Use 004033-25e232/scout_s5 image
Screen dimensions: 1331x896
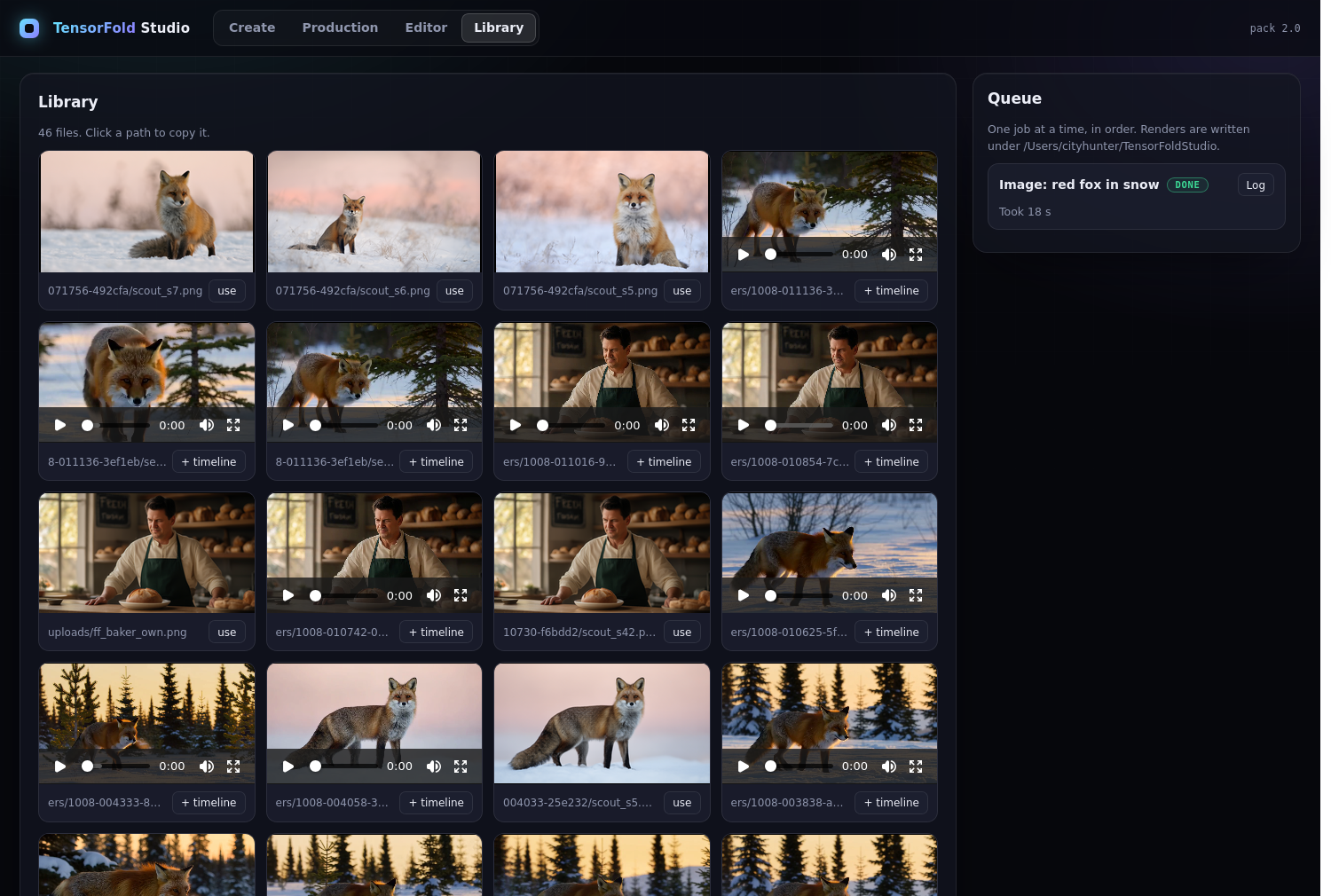(682, 803)
